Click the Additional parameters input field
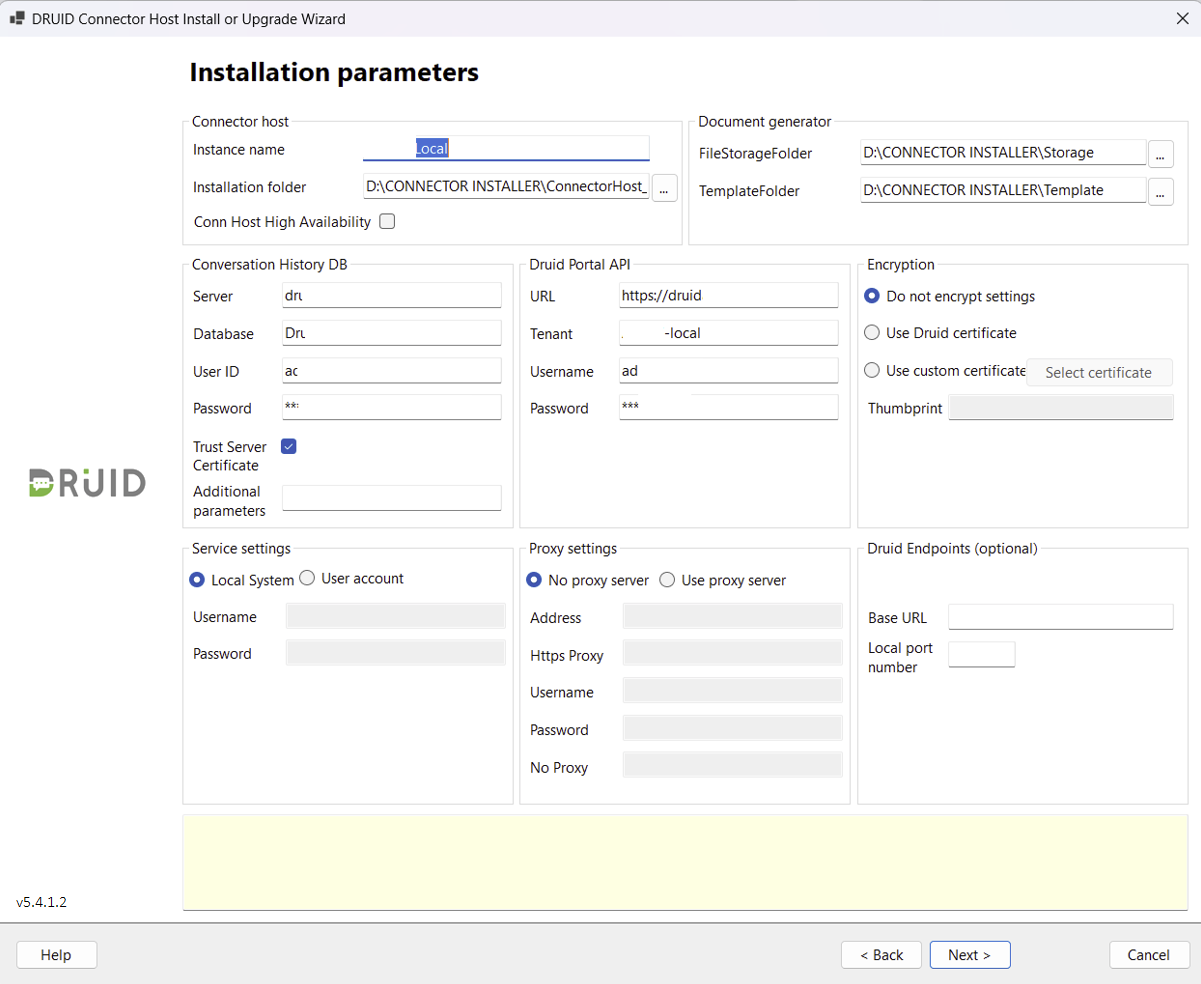The height and width of the screenshot is (984, 1201). tap(391, 498)
